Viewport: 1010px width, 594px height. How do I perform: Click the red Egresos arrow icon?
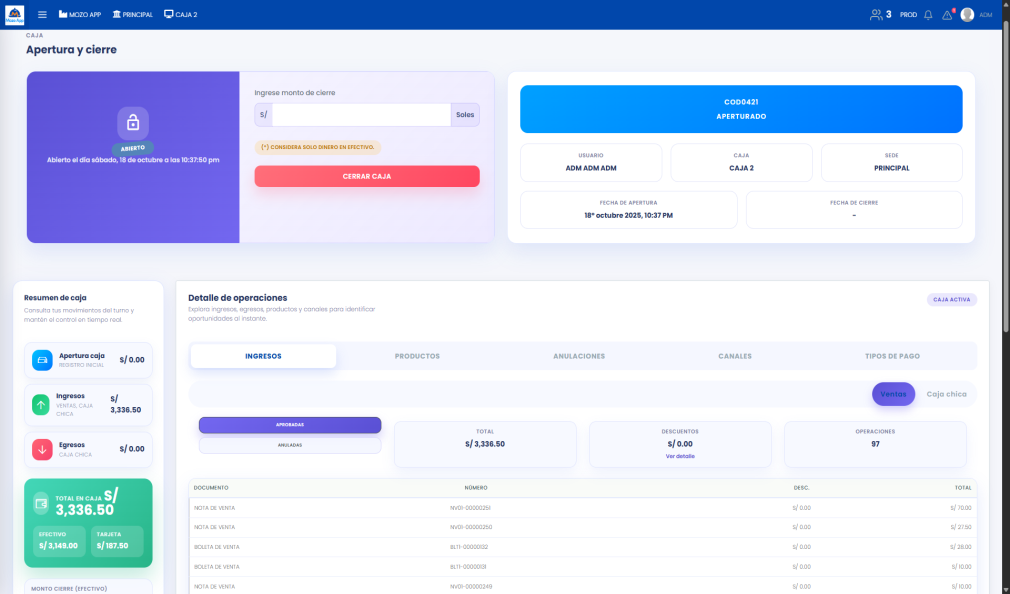pyautogui.click(x=41, y=449)
